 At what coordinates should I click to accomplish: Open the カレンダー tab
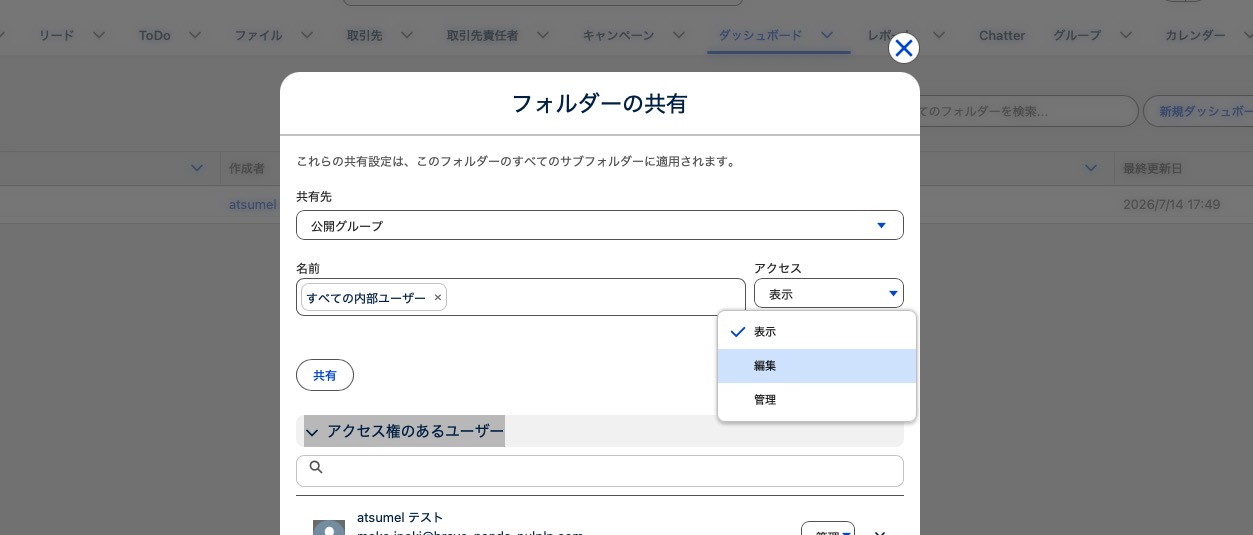pos(1195,35)
